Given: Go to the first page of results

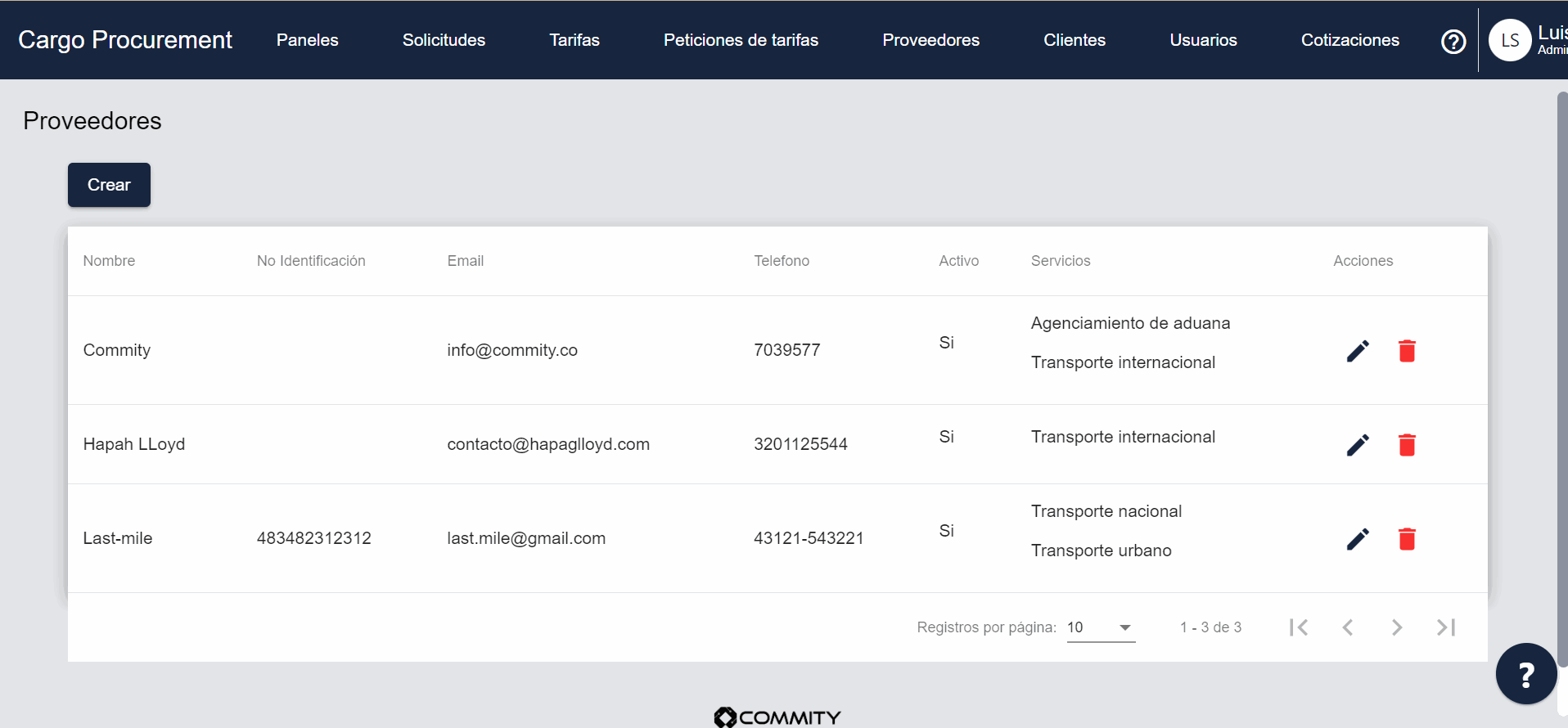Looking at the screenshot, I should tap(1299, 627).
